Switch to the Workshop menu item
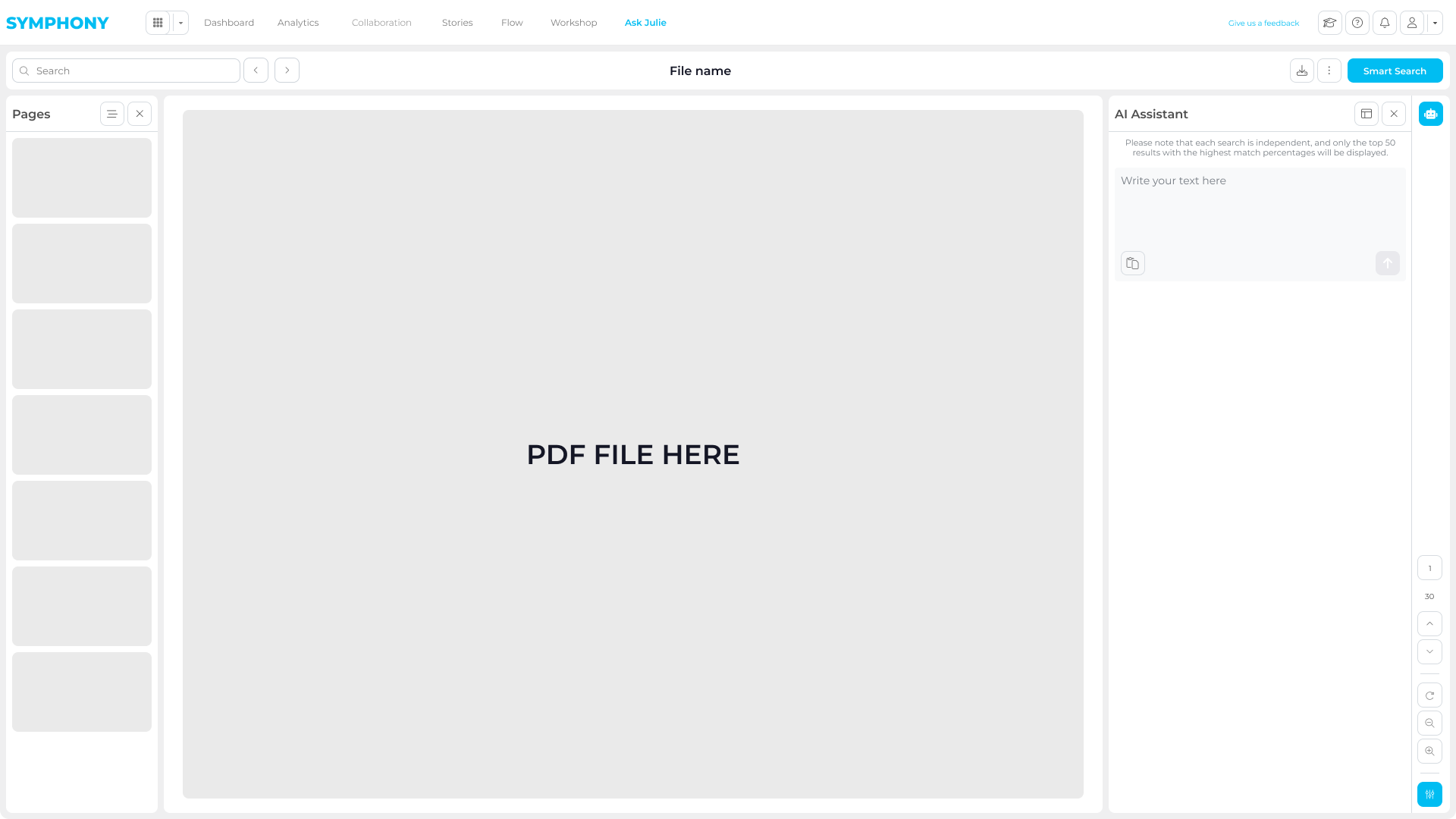1456x819 pixels. pyautogui.click(x=573, y=23)
